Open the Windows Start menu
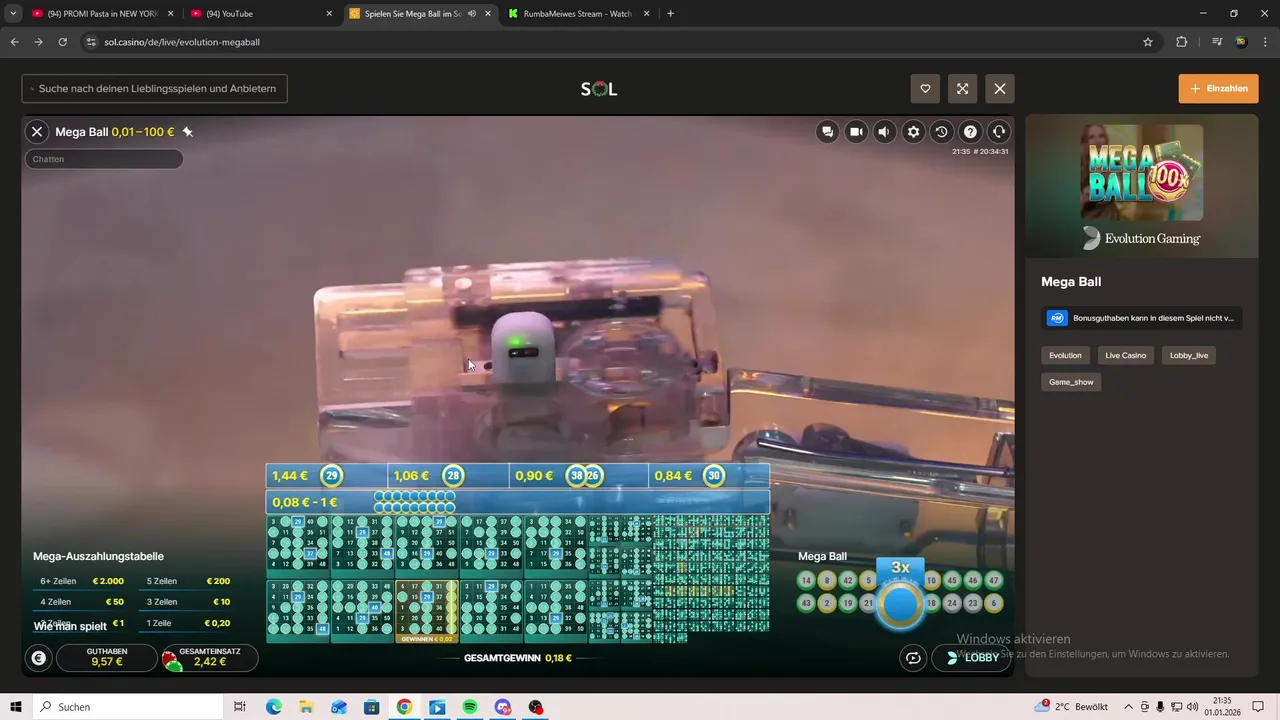This screenshot has width=1280, height=720. tap(16, 707)
